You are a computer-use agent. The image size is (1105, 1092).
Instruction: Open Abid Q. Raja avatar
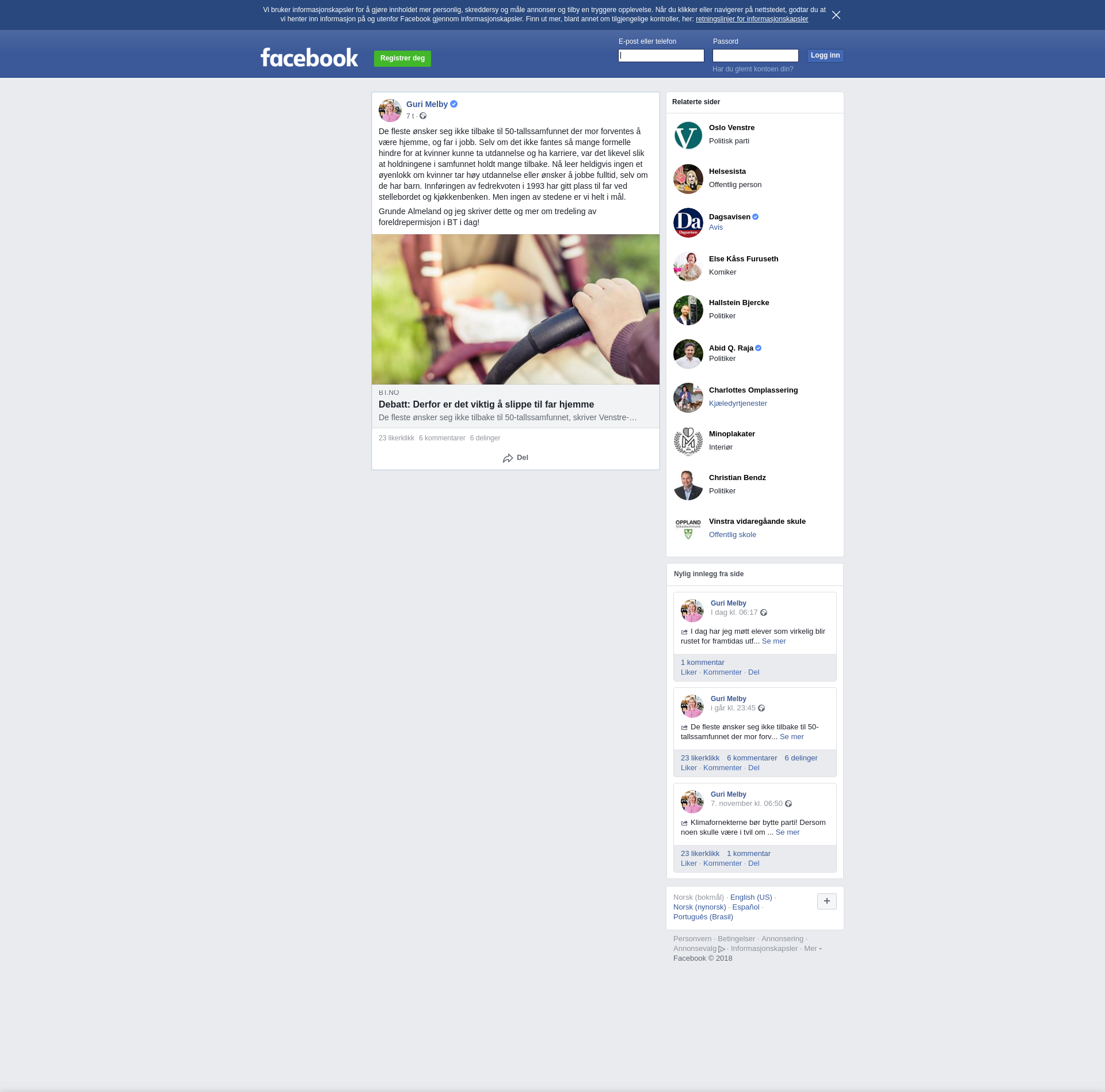pyautogui.click(x=688, y=354)
